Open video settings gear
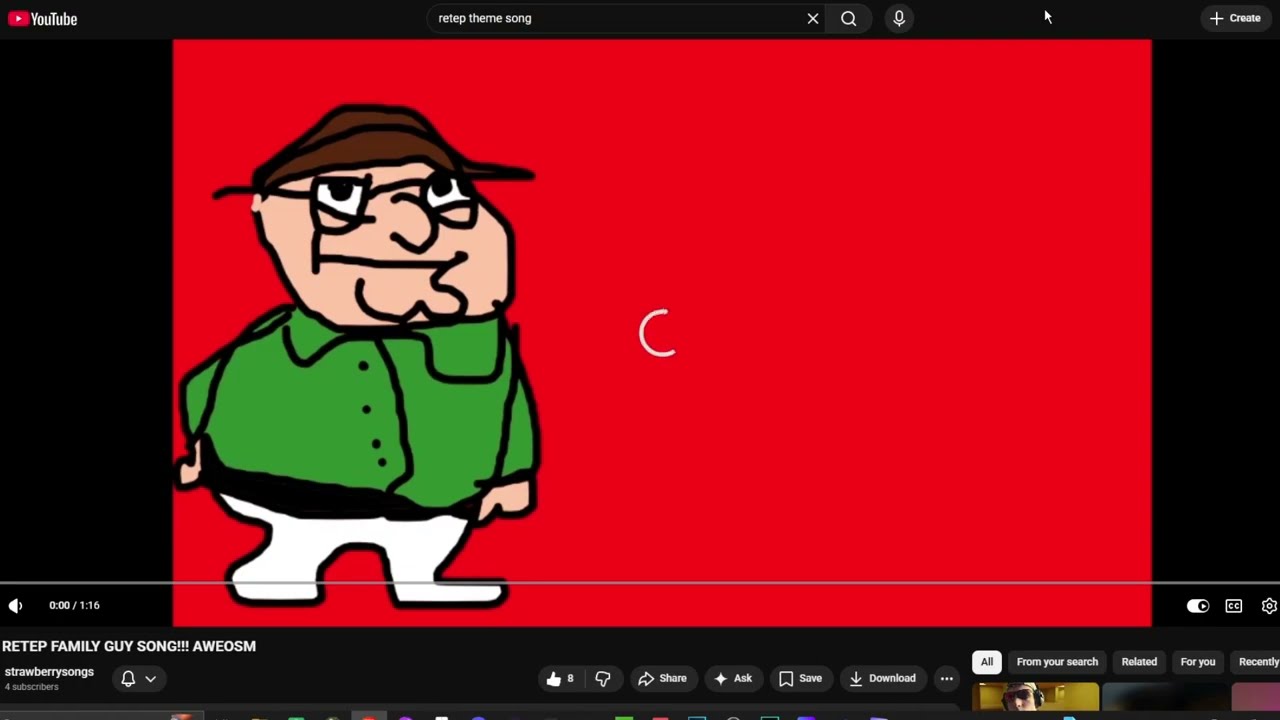Screen dimensions: 1280x720 pyautogui.click(x=1269, y=606)
